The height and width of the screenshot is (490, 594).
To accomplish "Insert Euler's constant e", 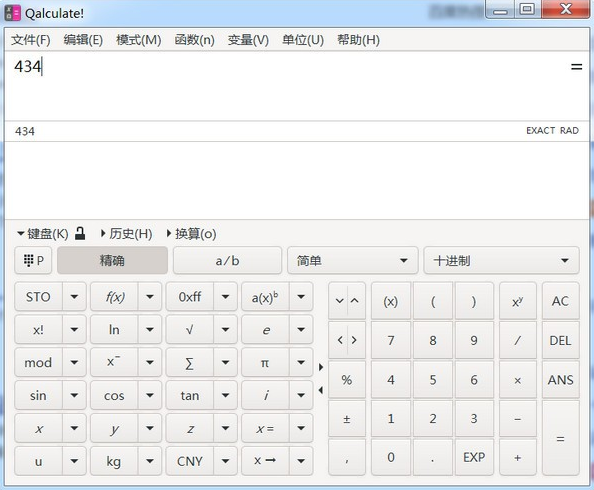I will 265,330.
